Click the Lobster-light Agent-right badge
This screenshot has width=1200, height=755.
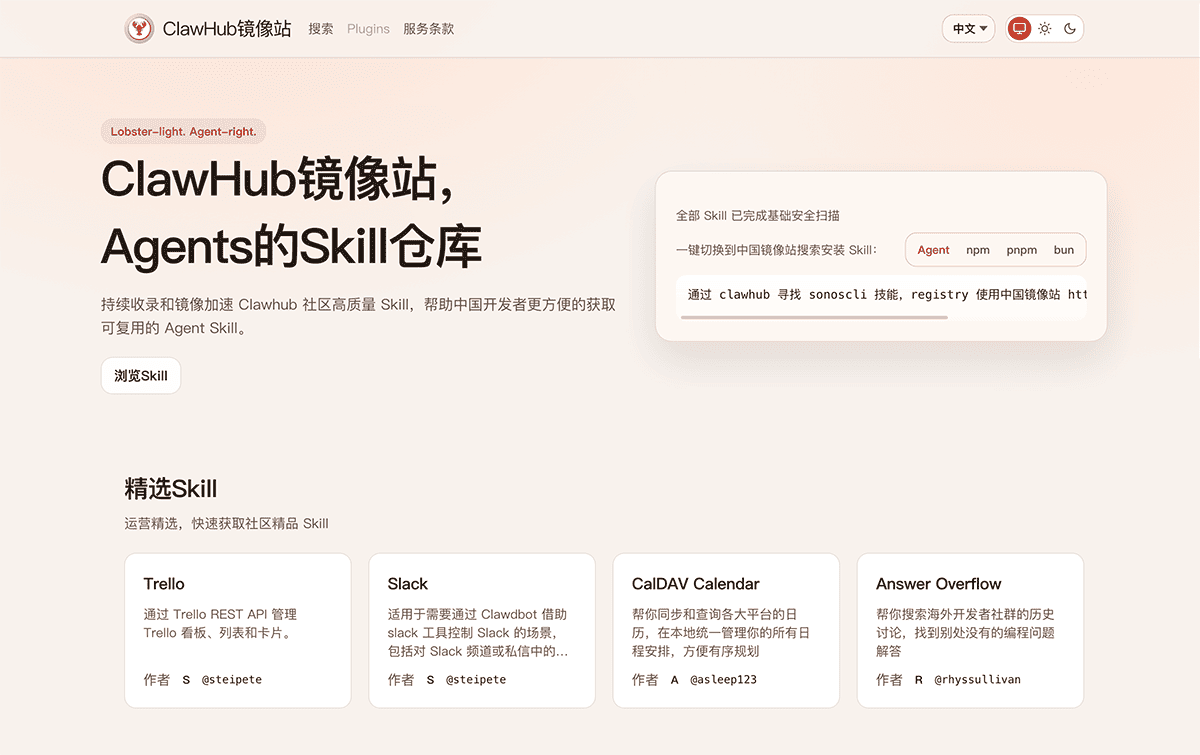183,131
